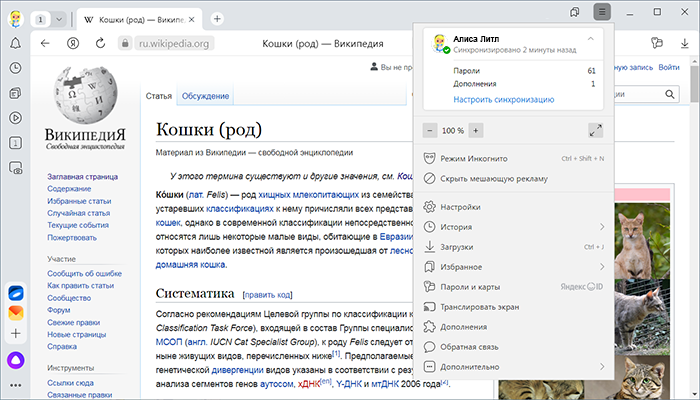Open Режим Инкогнито from menu

tap(513, 158)
